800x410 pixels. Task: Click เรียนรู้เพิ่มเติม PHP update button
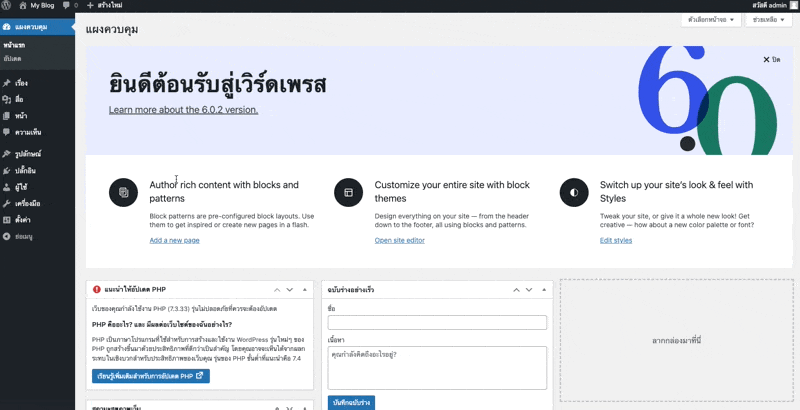[151, 376]
